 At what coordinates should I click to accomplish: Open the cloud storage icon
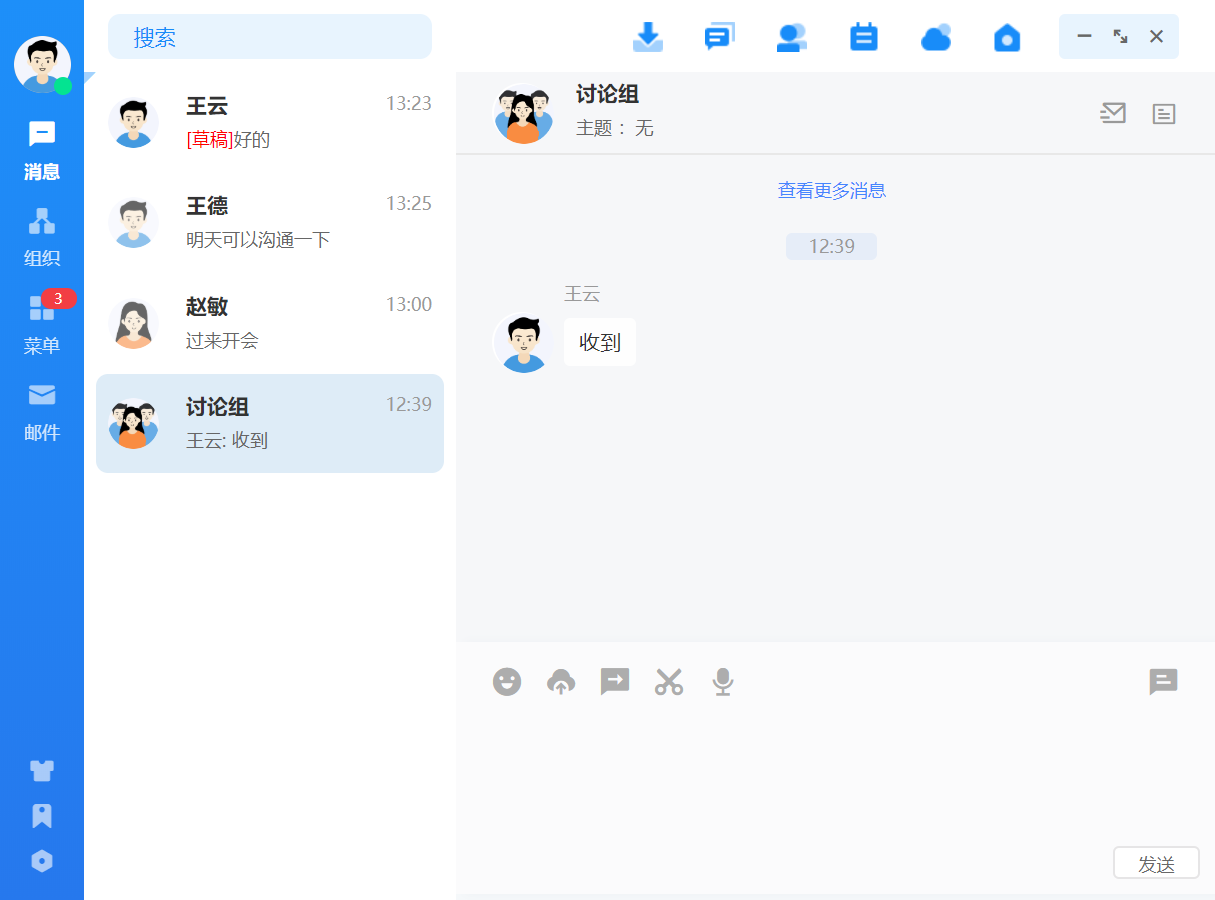pyautogui.click(x=935, y=38)
